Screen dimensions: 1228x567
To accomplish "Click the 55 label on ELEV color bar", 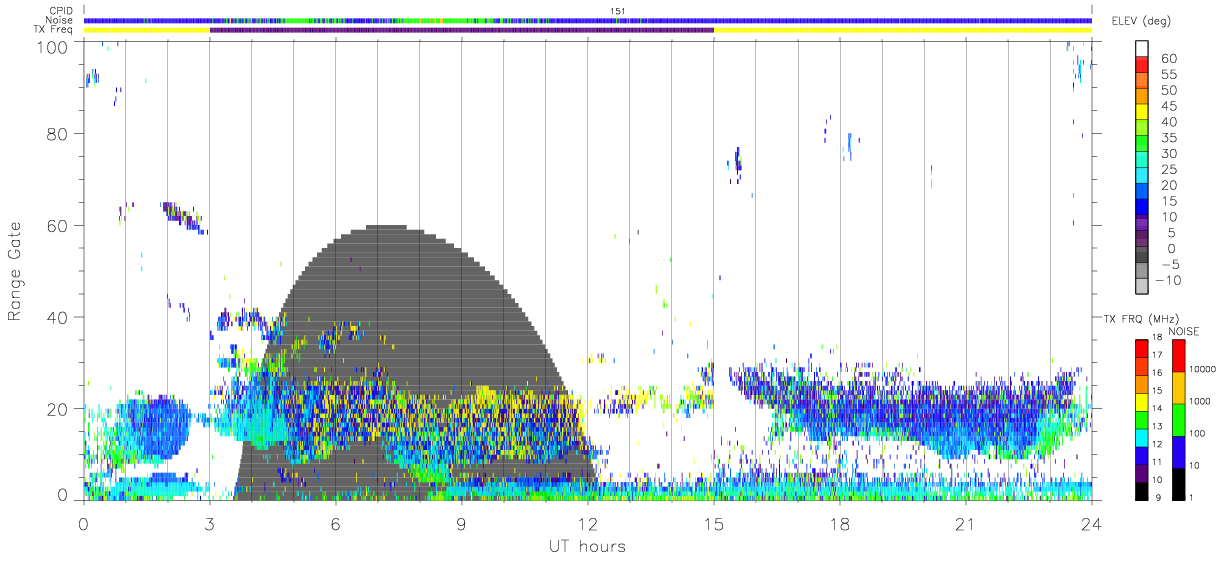I will click(1171, 74).
